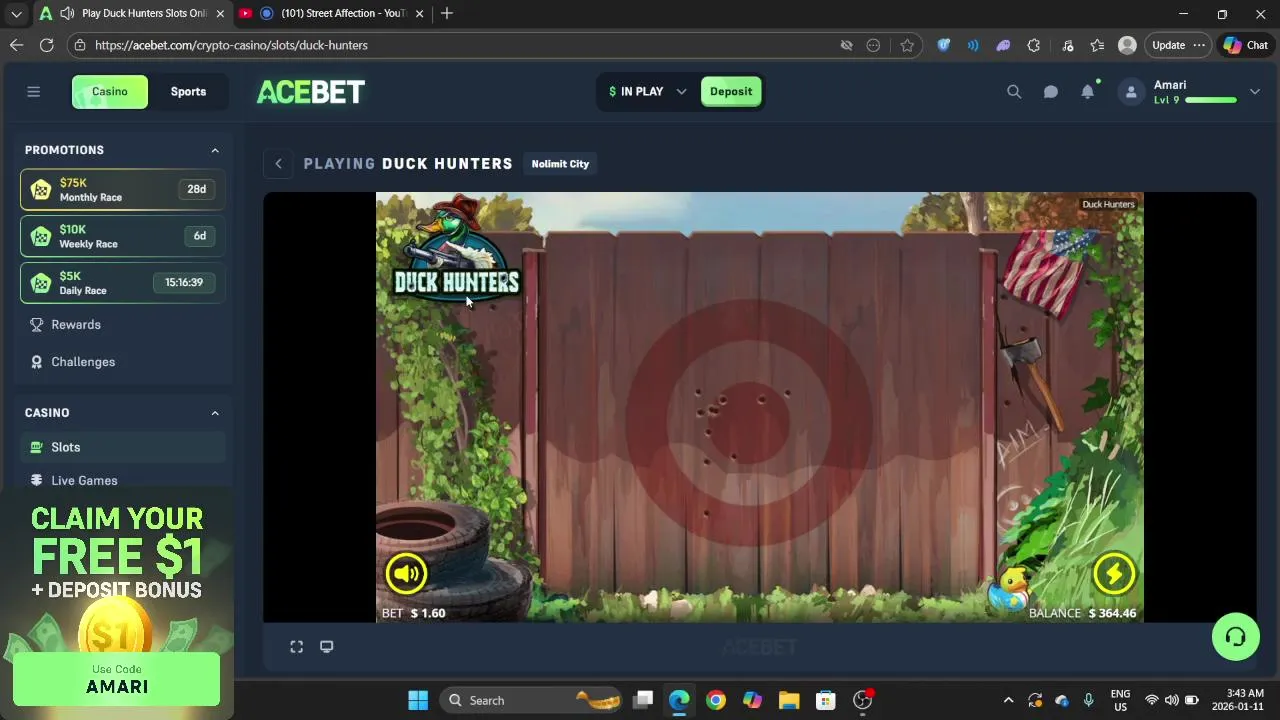Close the Duck Hunters browser tab
The image size is (1280, 720).
point(220,14)
